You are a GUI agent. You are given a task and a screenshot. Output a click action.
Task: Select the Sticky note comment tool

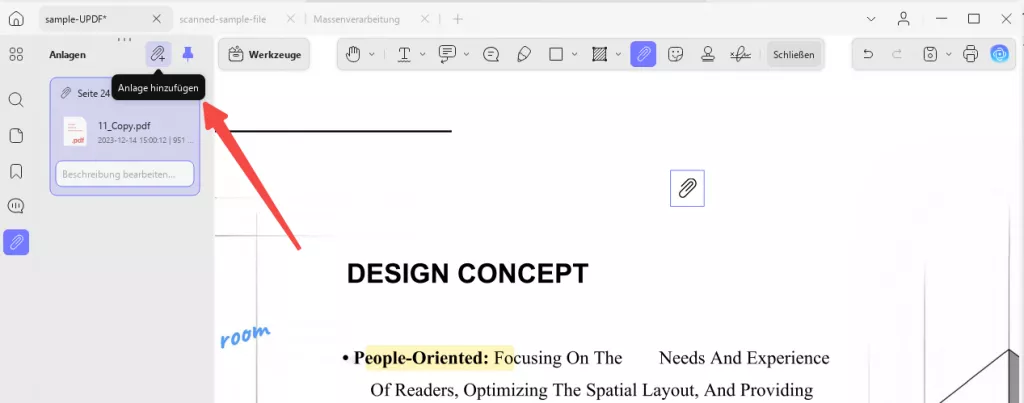[491, 54]
